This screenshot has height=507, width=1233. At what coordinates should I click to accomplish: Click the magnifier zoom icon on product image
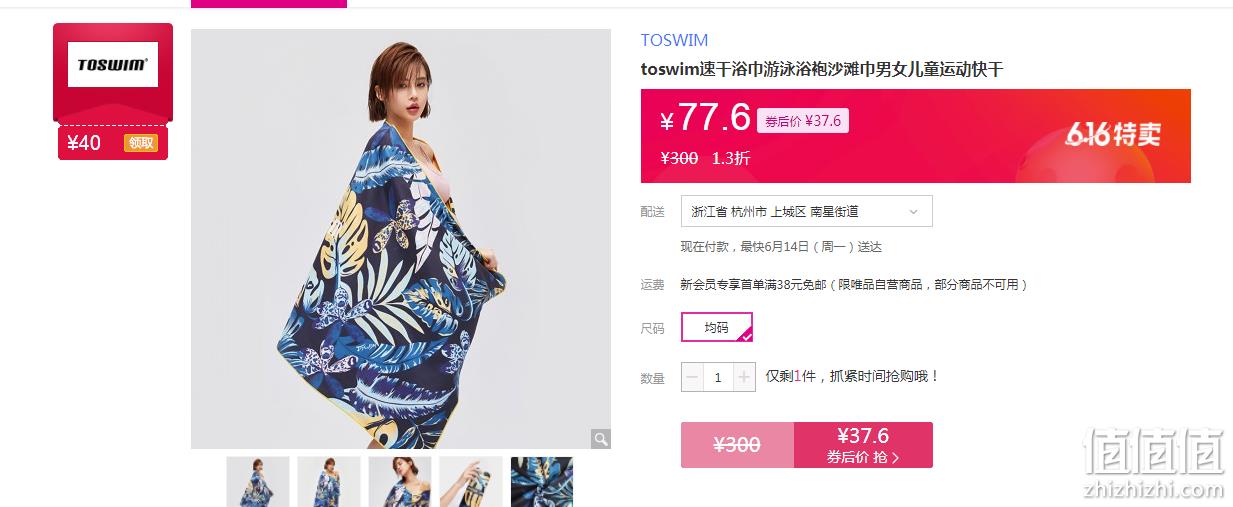tap(600, 438)
